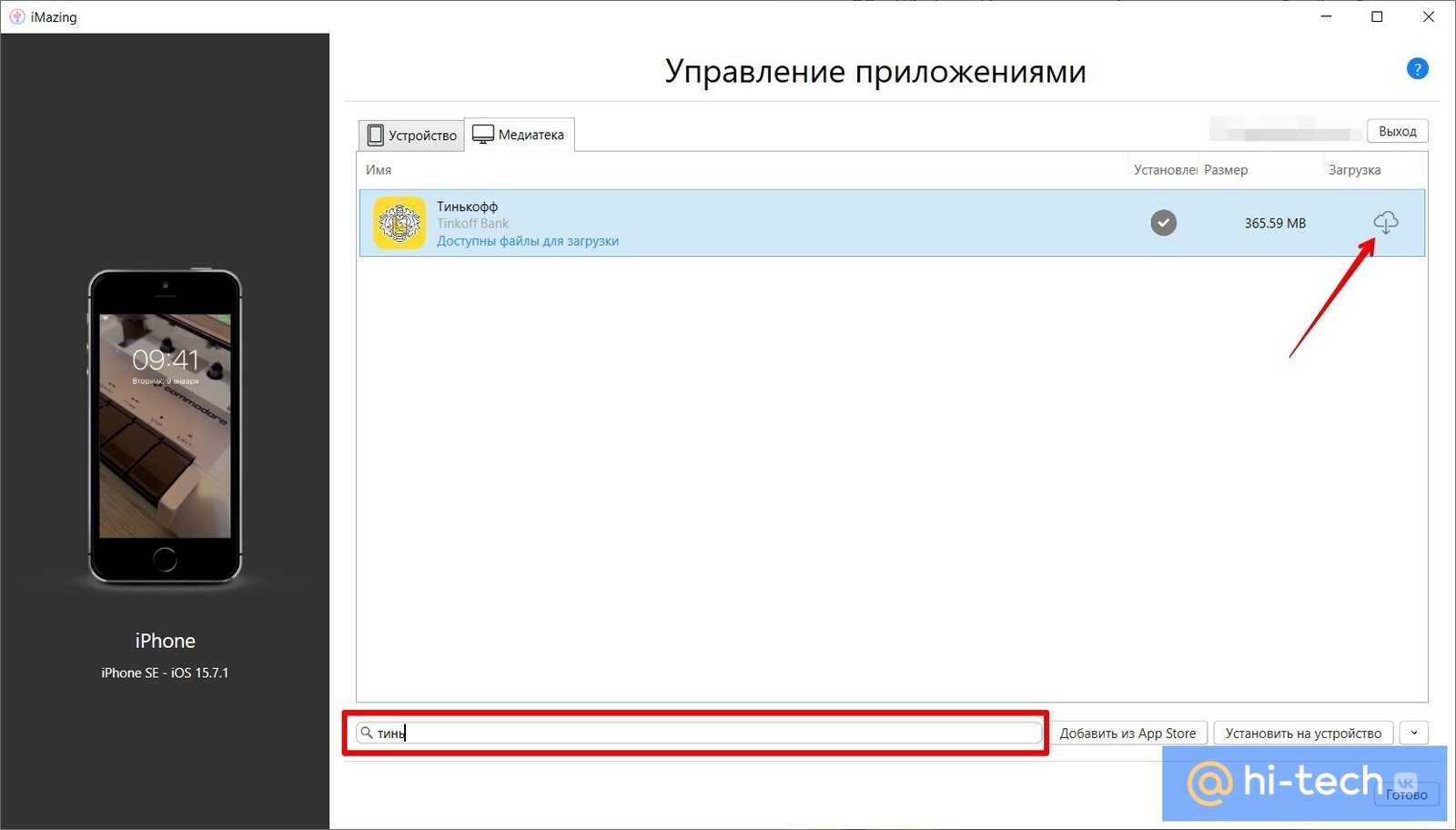Click the Выход button
Image resolution: width=1456 pixels, height=830 pixels.
tap(1397, 131)
